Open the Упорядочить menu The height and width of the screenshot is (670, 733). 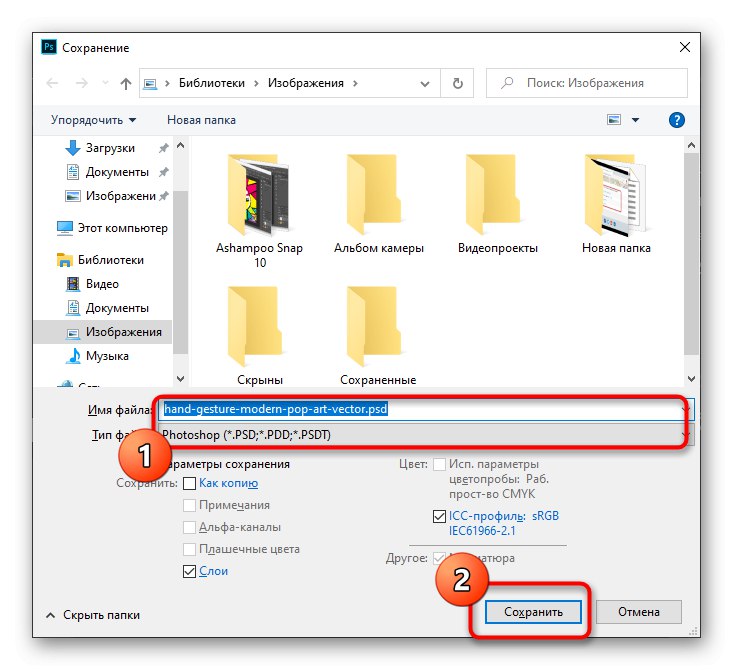(x=93, y=120)
